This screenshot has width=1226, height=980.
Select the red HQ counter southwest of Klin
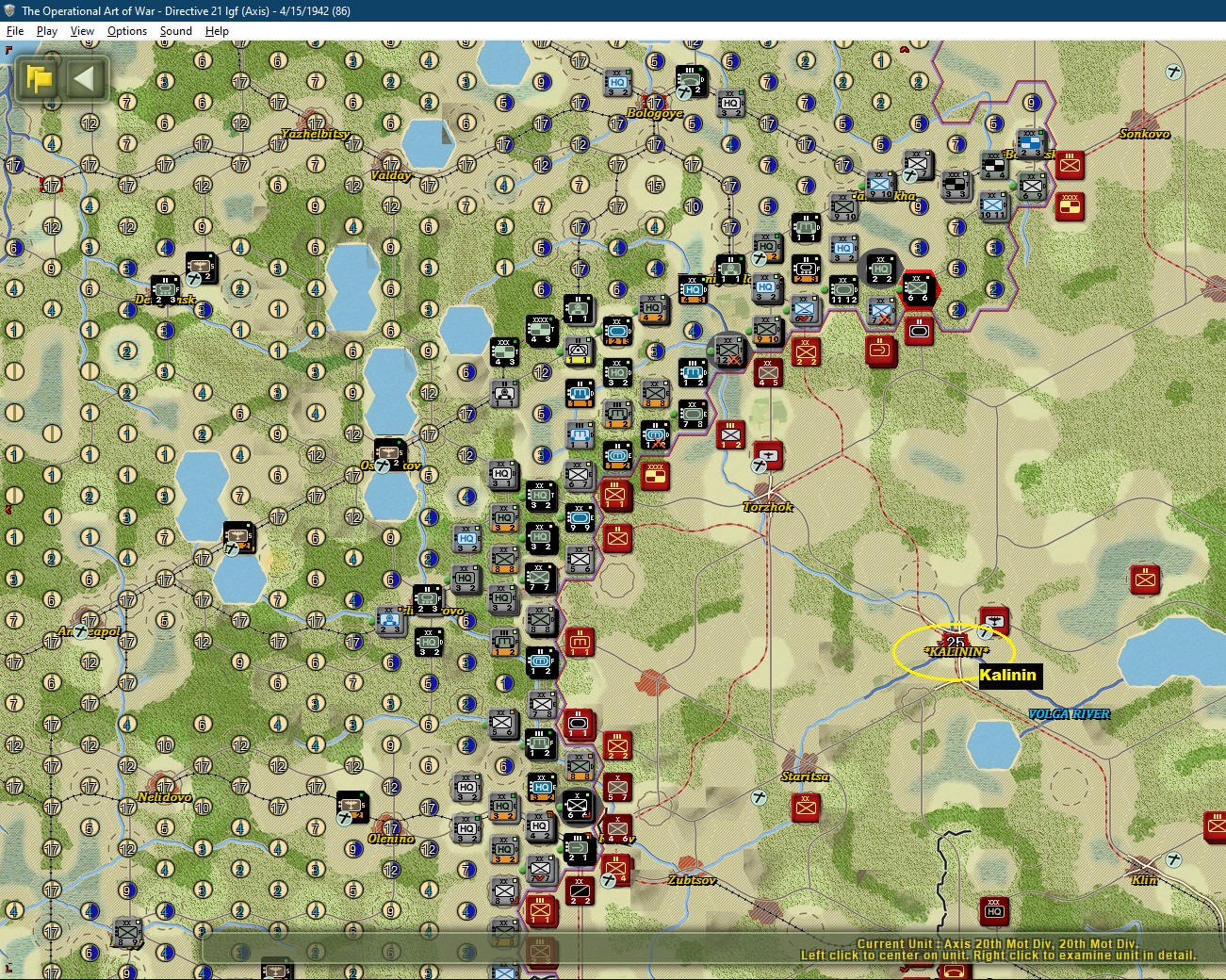coord(994,910)
